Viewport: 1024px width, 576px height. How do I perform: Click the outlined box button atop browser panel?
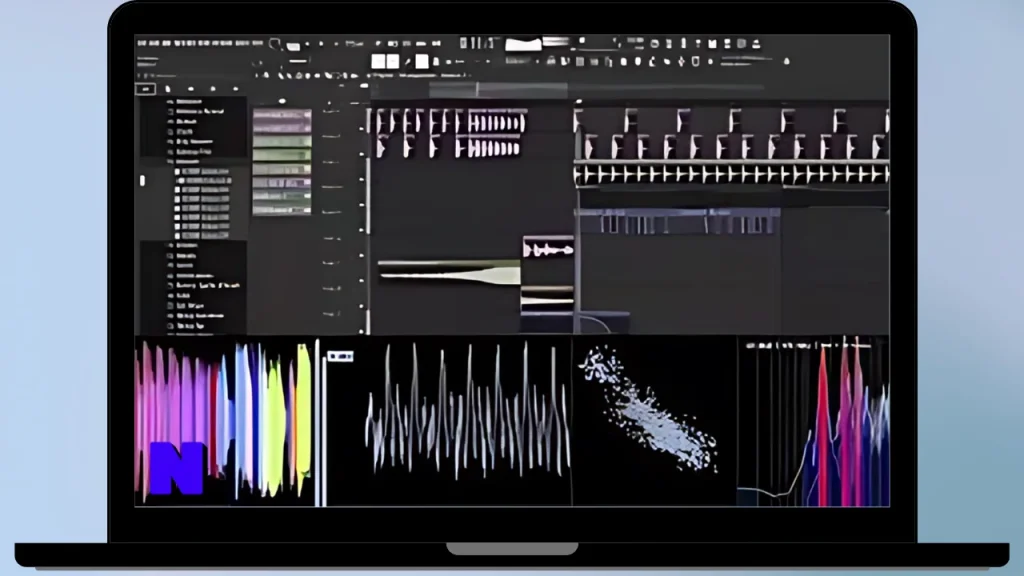(145, 89)
